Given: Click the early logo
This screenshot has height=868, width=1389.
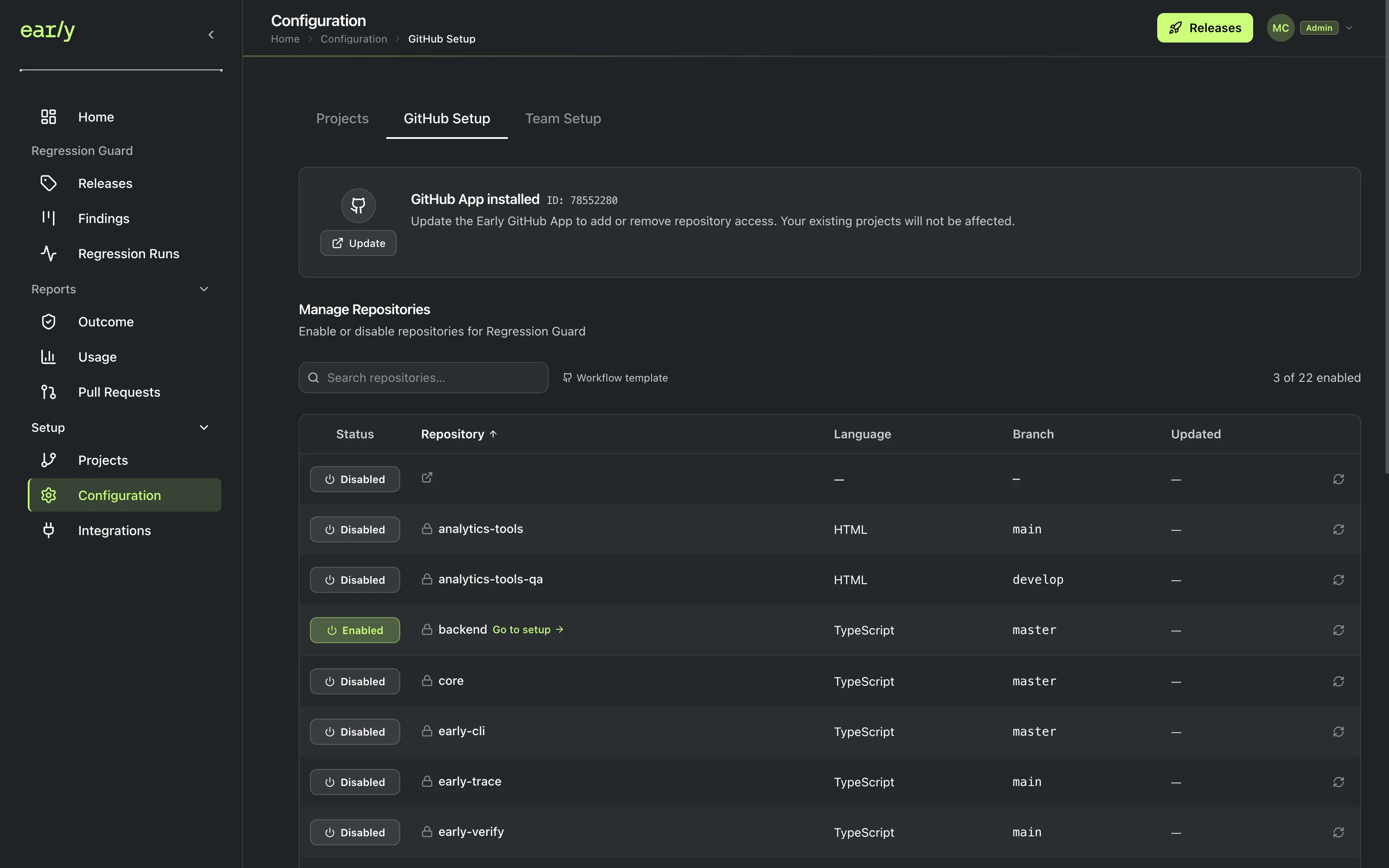Looking at the screenshot, I should (48, 30).
